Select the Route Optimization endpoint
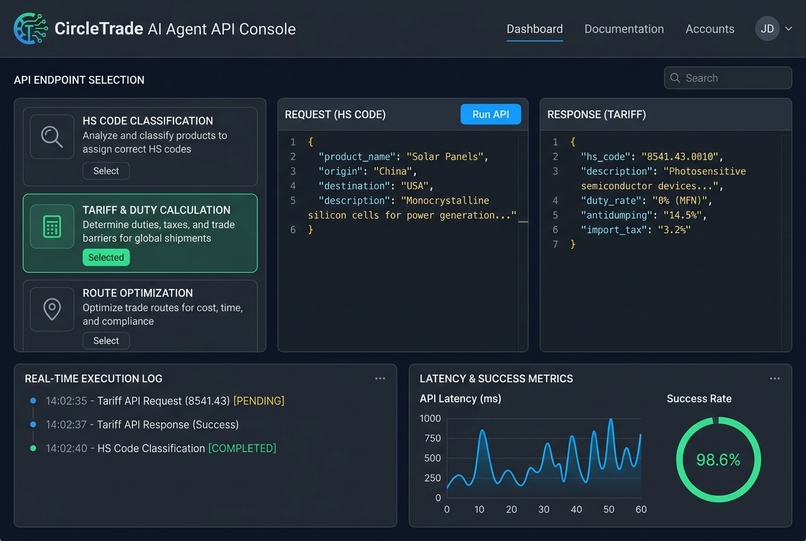The width and height of the screenshot is (806, 541). pyautogui.click(x=106, y=340)
